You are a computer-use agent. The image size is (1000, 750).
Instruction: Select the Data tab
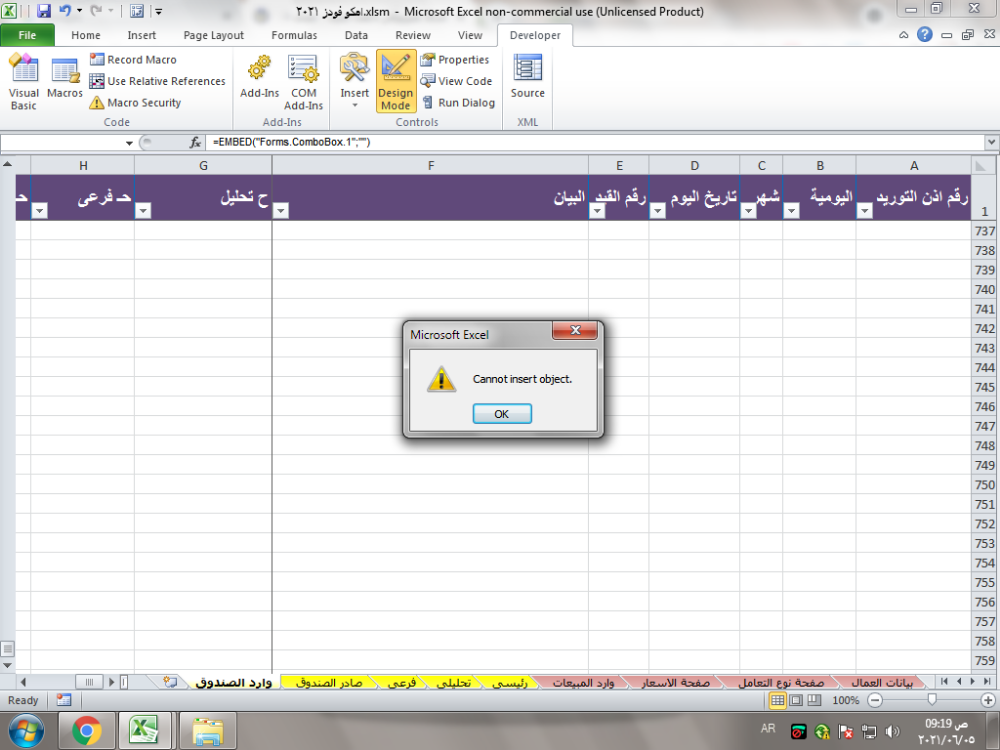(356, 35)
